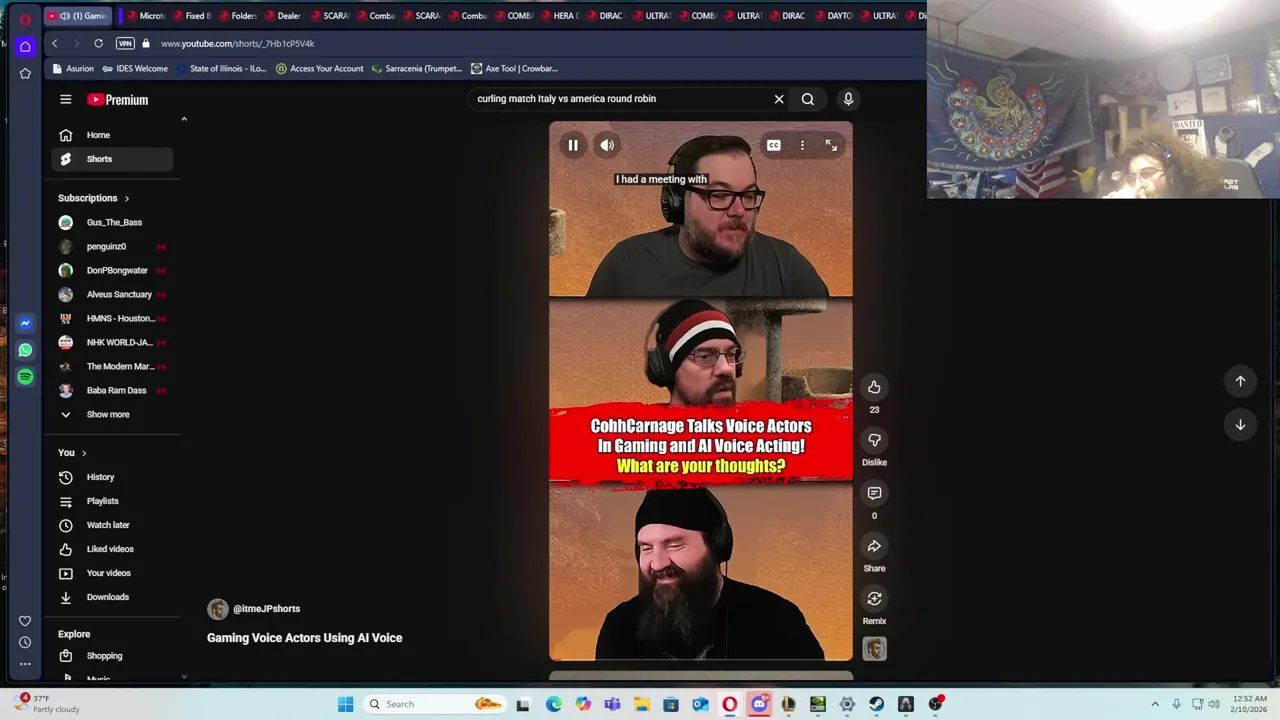
Task: Expand the You section chevron
Action: (x=84, y=453)
